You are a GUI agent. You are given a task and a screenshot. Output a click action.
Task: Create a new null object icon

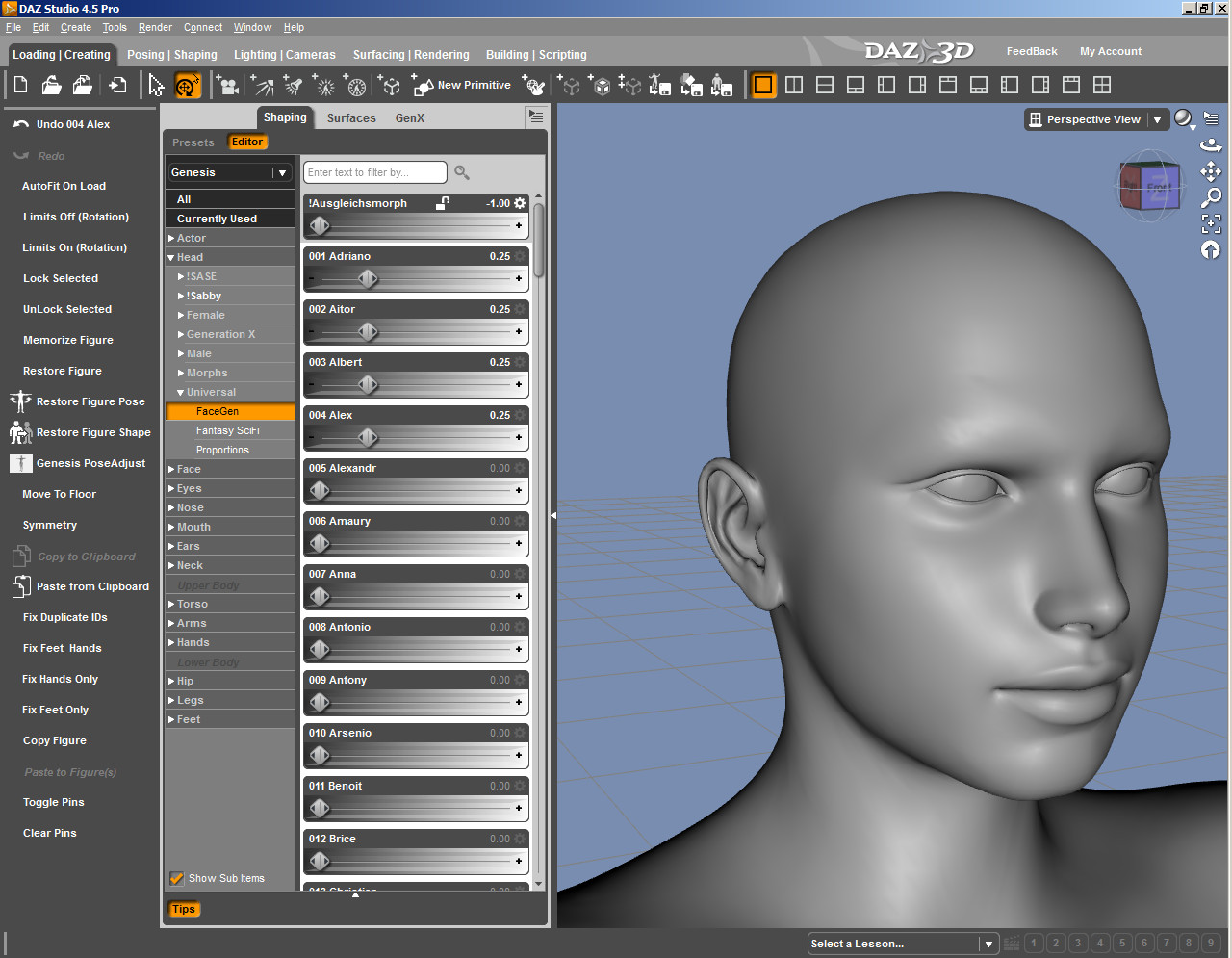pos(390,86)
